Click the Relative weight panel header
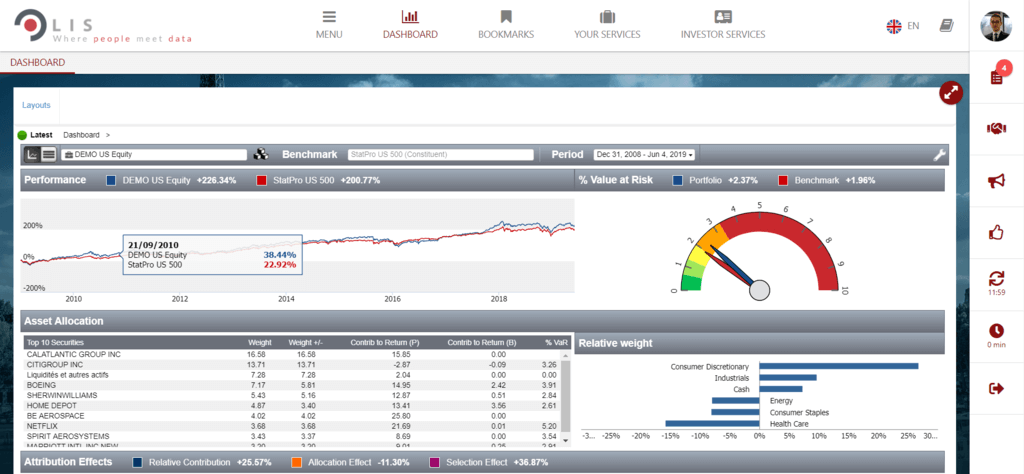 pos(760,343)
